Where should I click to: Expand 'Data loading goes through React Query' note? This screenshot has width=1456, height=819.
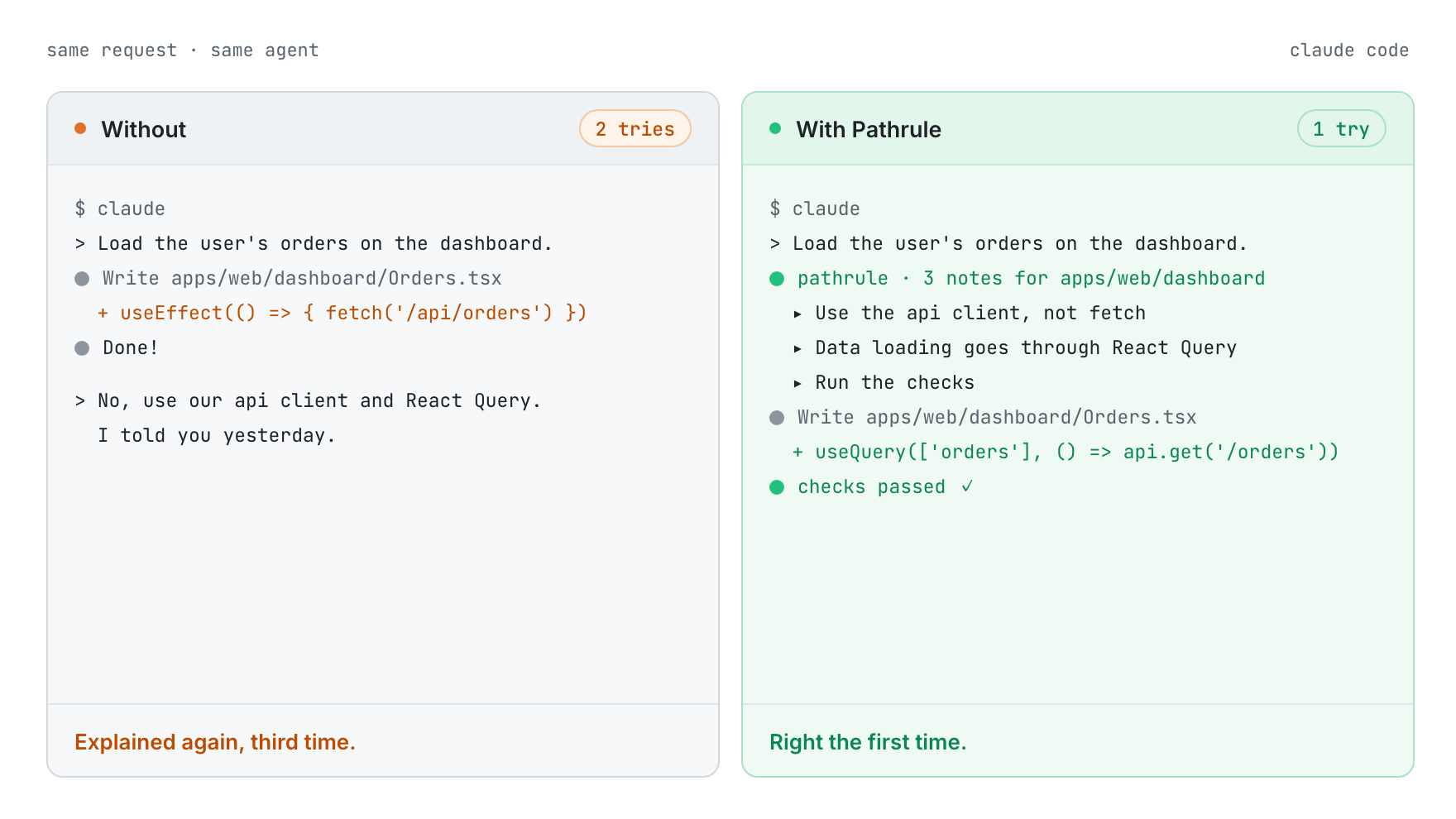point(797,348)
